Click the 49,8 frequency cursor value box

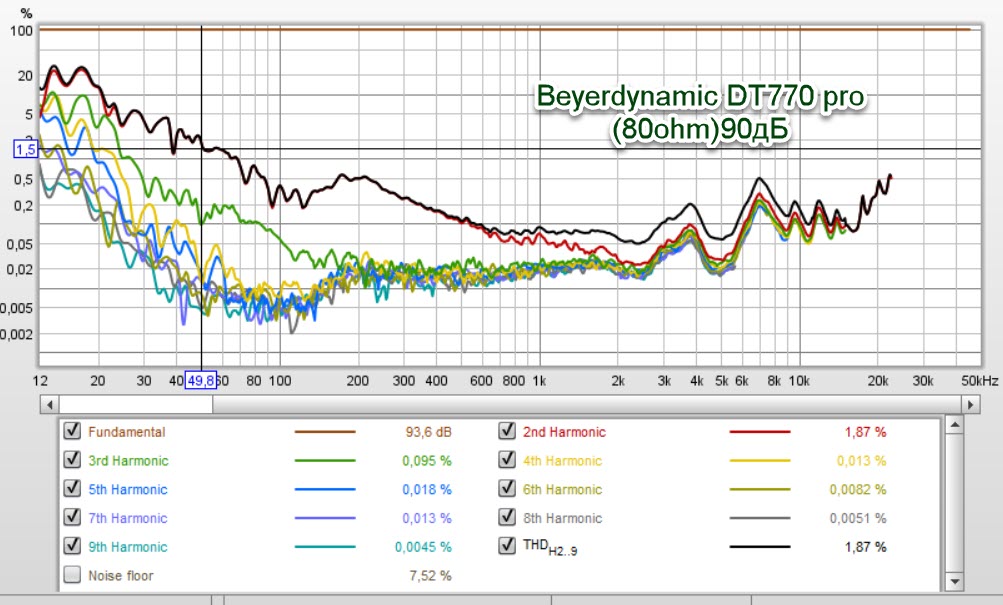point(201,381)
